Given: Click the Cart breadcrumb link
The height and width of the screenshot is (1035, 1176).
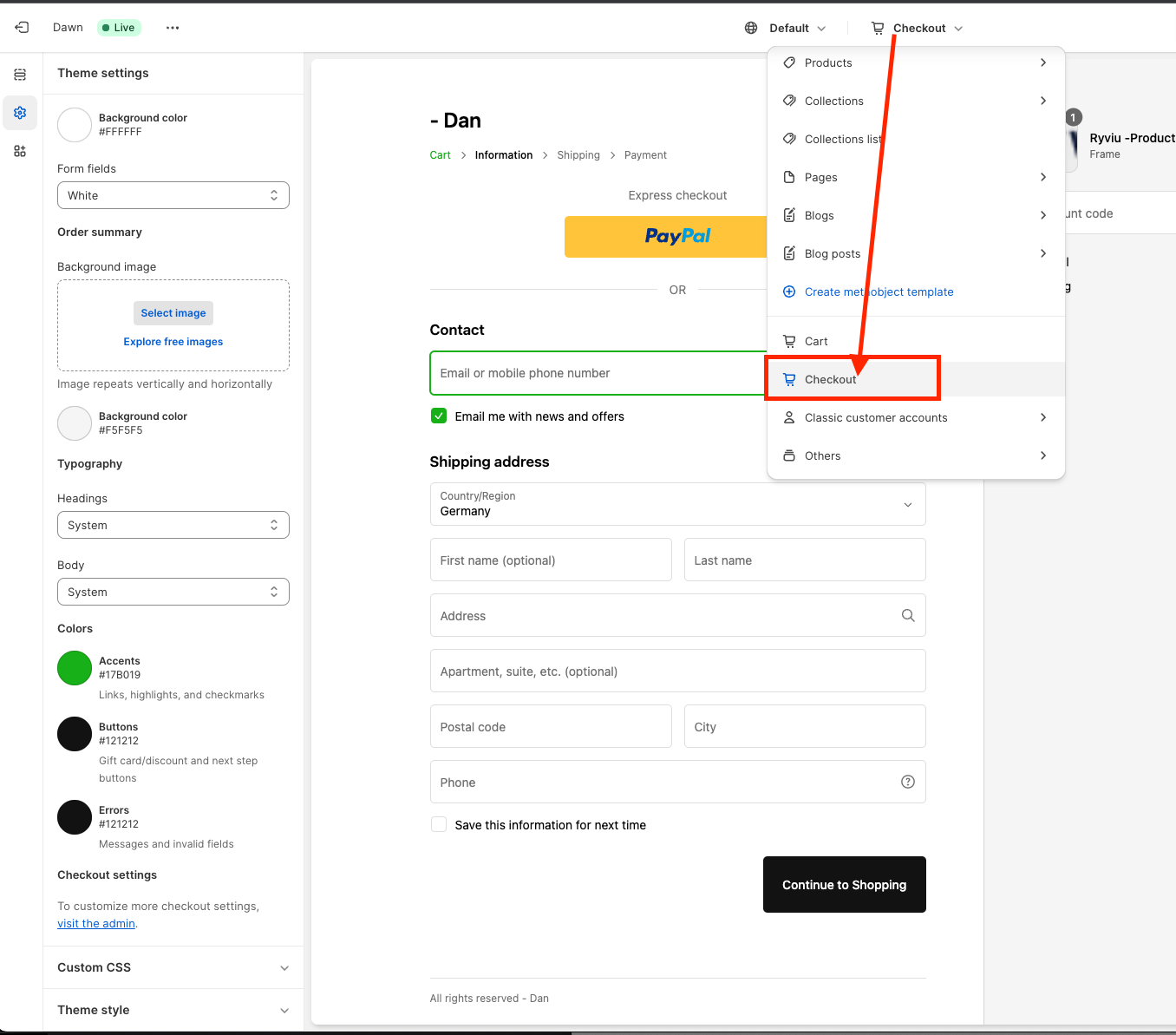Looking at the screenshot, I should (x=441, y=155).
